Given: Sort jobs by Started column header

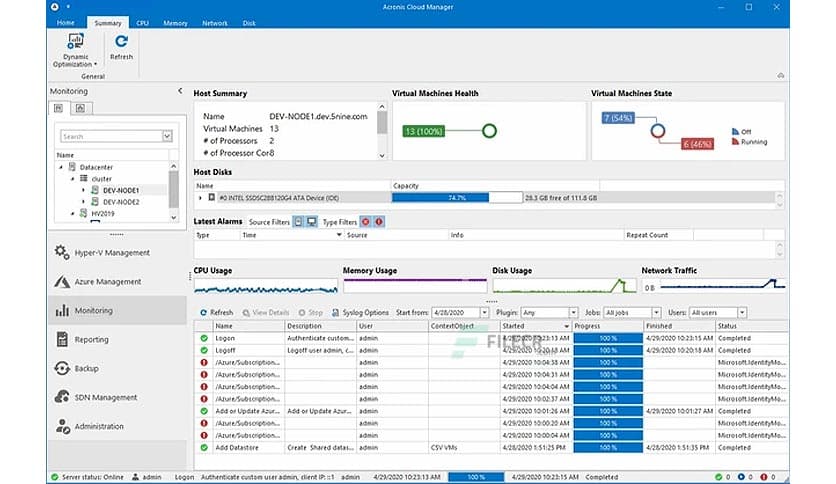Looking at the screenshot, I should pyautogui.click(x=535, y=326).
